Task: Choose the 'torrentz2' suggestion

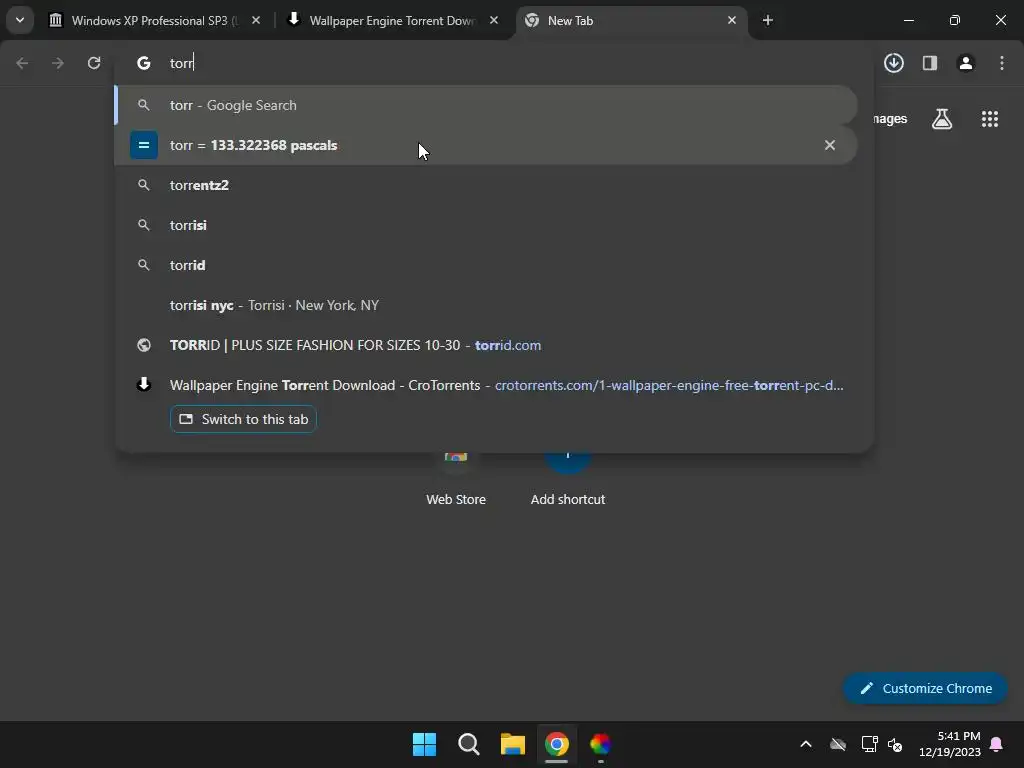Action: click(486, 185)
